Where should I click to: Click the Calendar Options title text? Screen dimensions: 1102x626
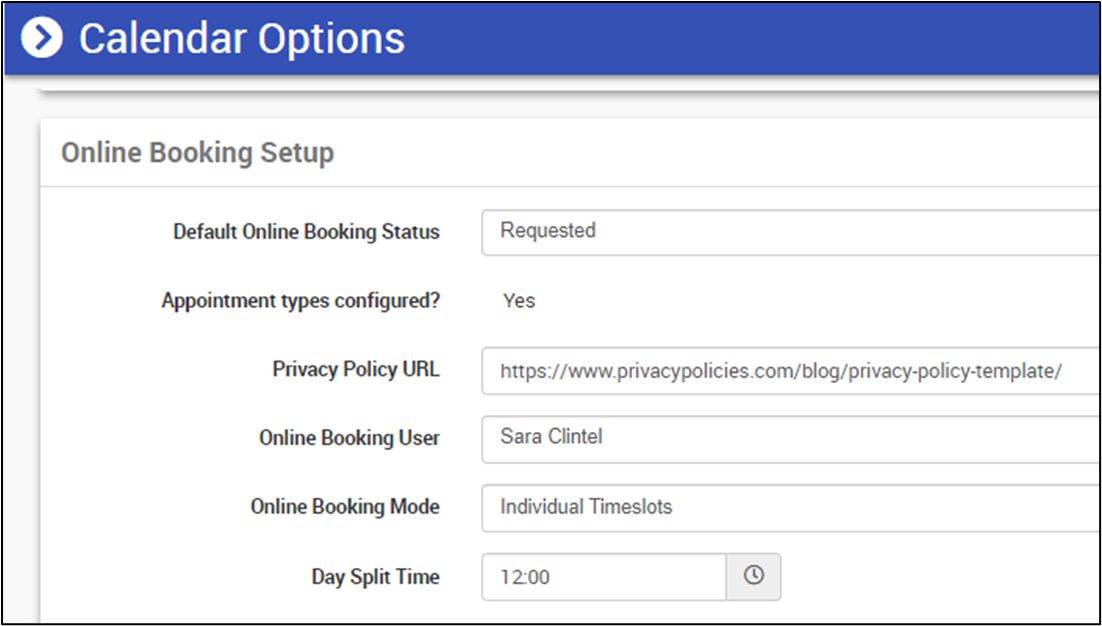click(x=242, y=39)
